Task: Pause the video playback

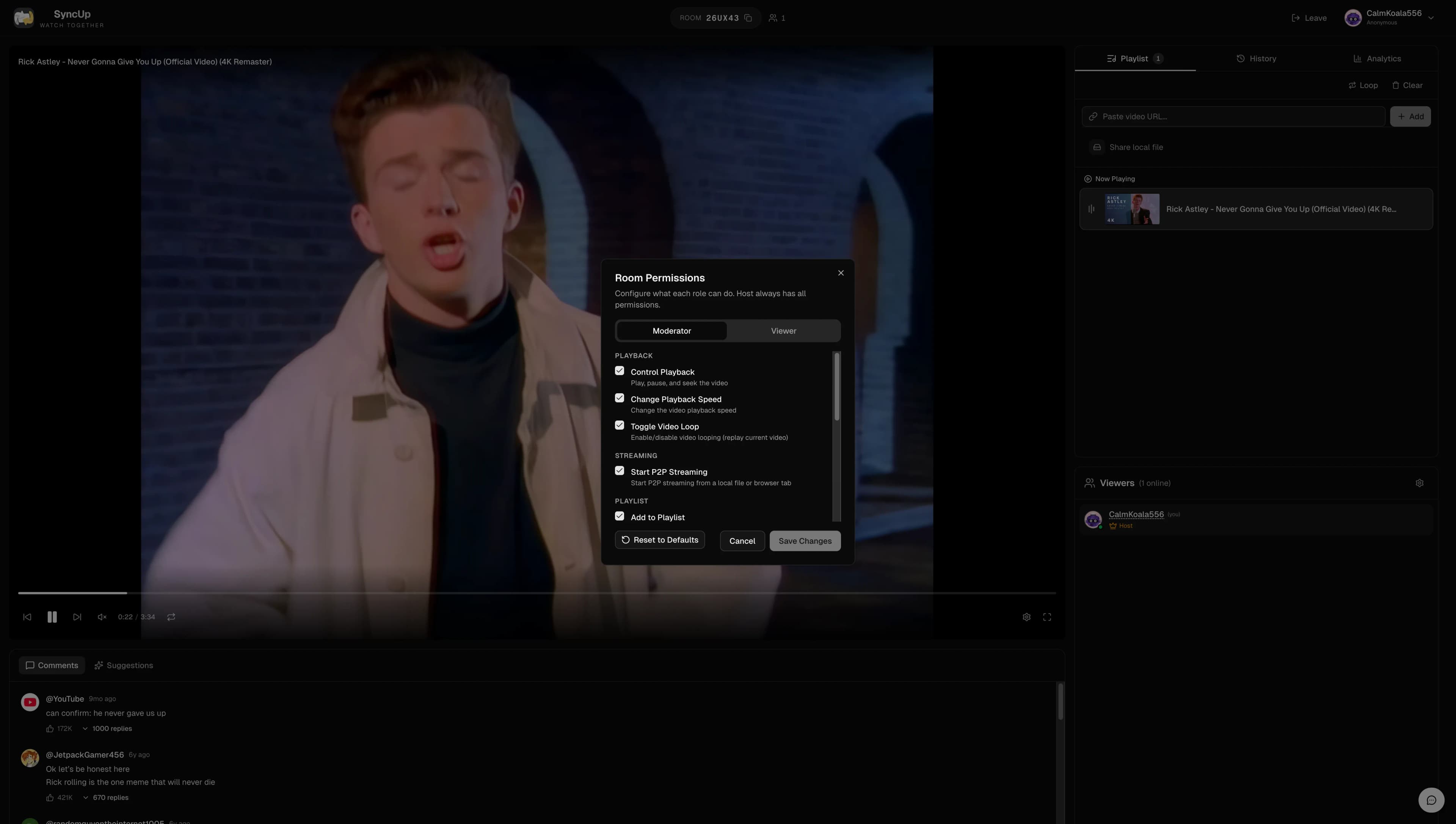Action: pyautogui.click(x=52, y=617)
